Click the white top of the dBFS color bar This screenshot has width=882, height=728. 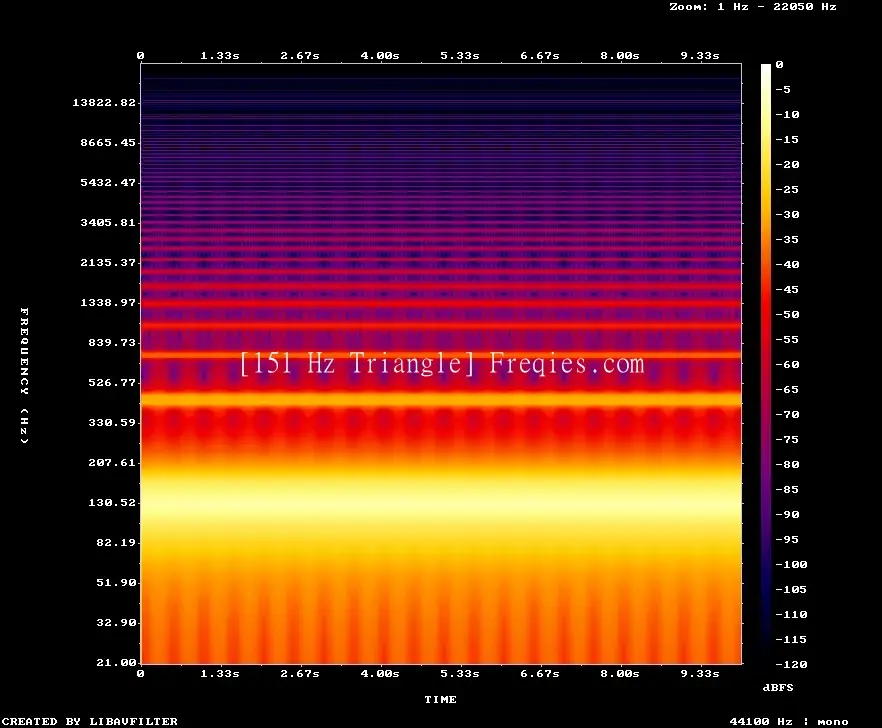click(766, 69)
